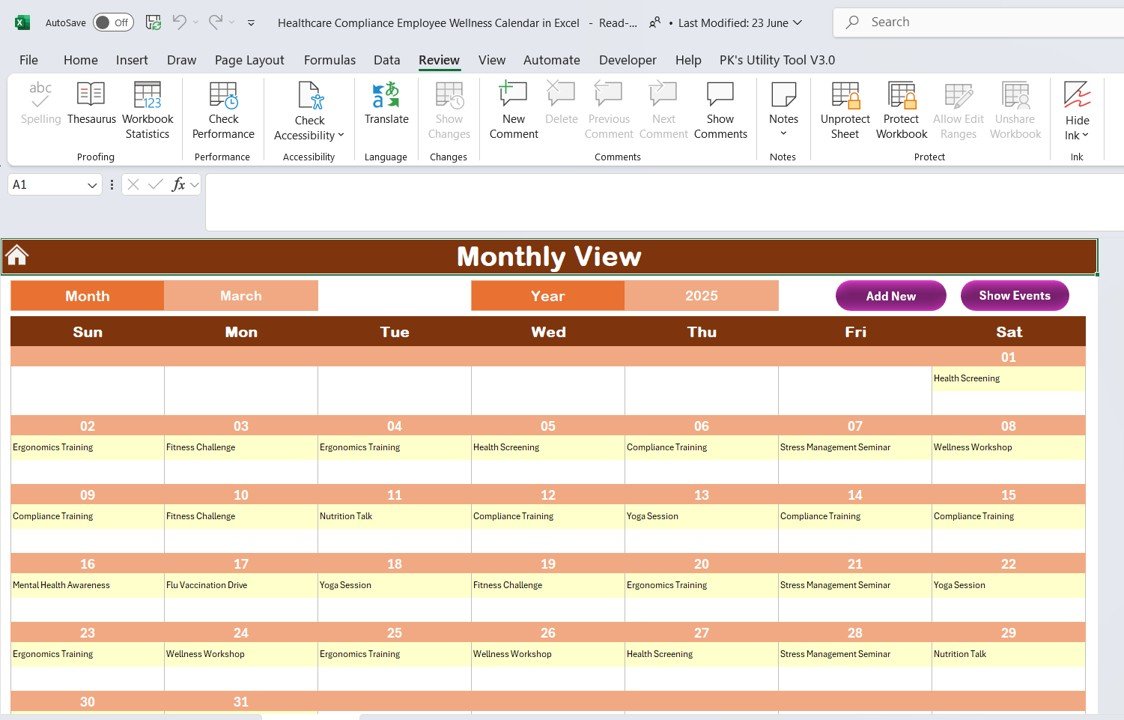Open the Customize Quick Access Toolbar menu
The image size is (1124, 720).
point(251,23)
